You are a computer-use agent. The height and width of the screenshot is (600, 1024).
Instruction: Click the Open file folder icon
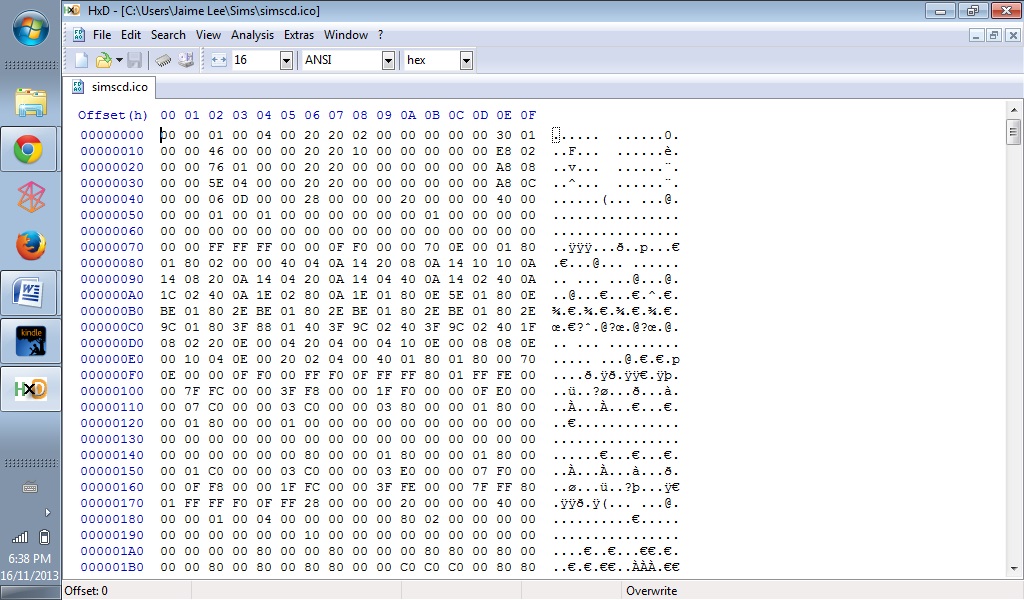[x=103, y=60]
